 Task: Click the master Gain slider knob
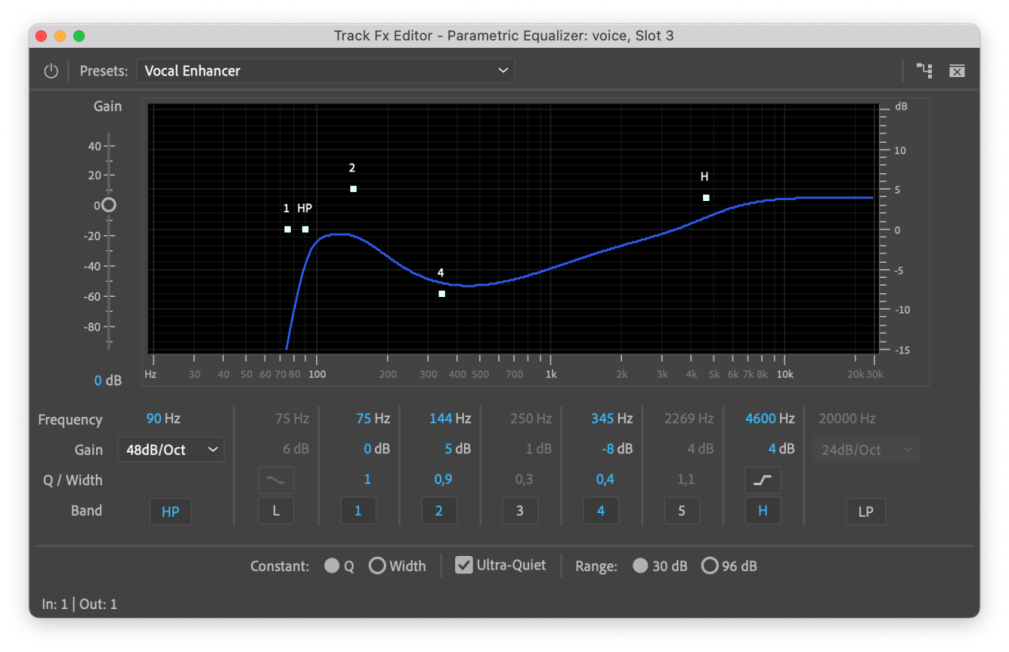108,205
